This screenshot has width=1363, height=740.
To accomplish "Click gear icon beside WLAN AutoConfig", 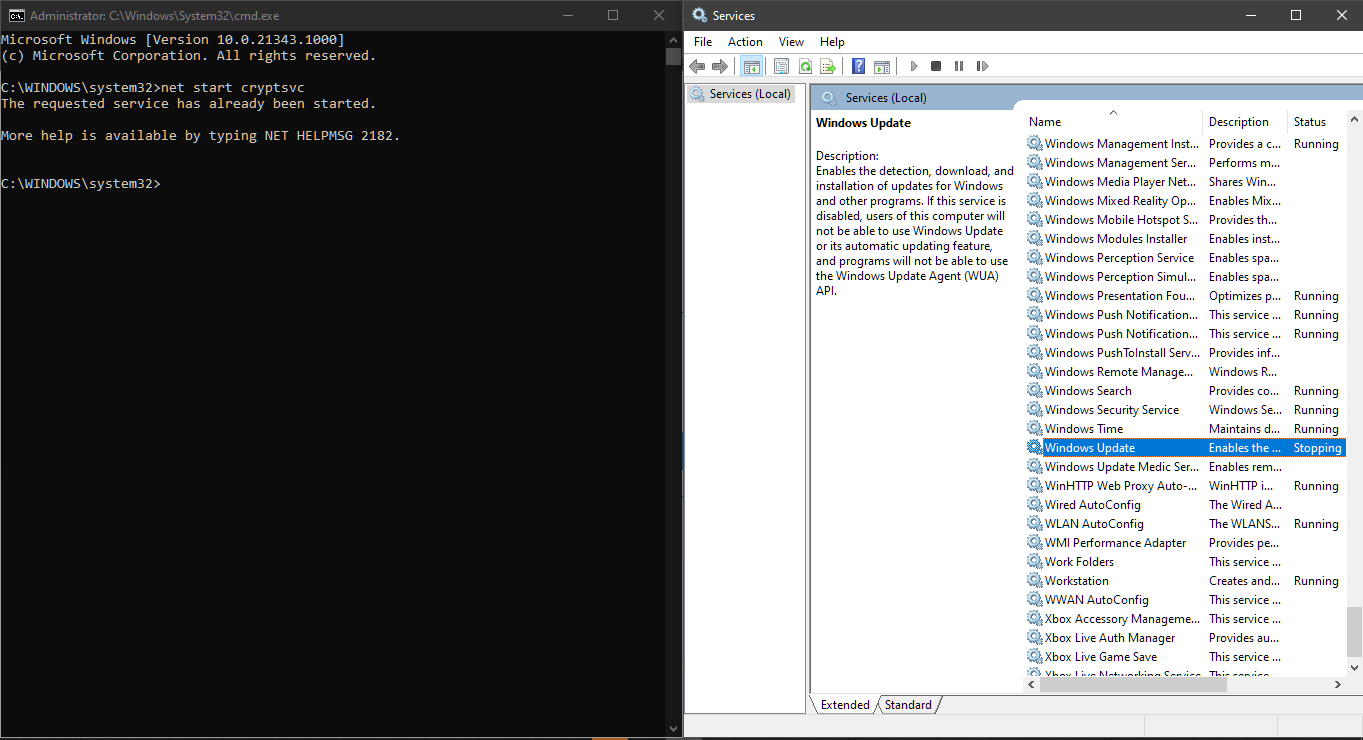I will pos(1034,524).
